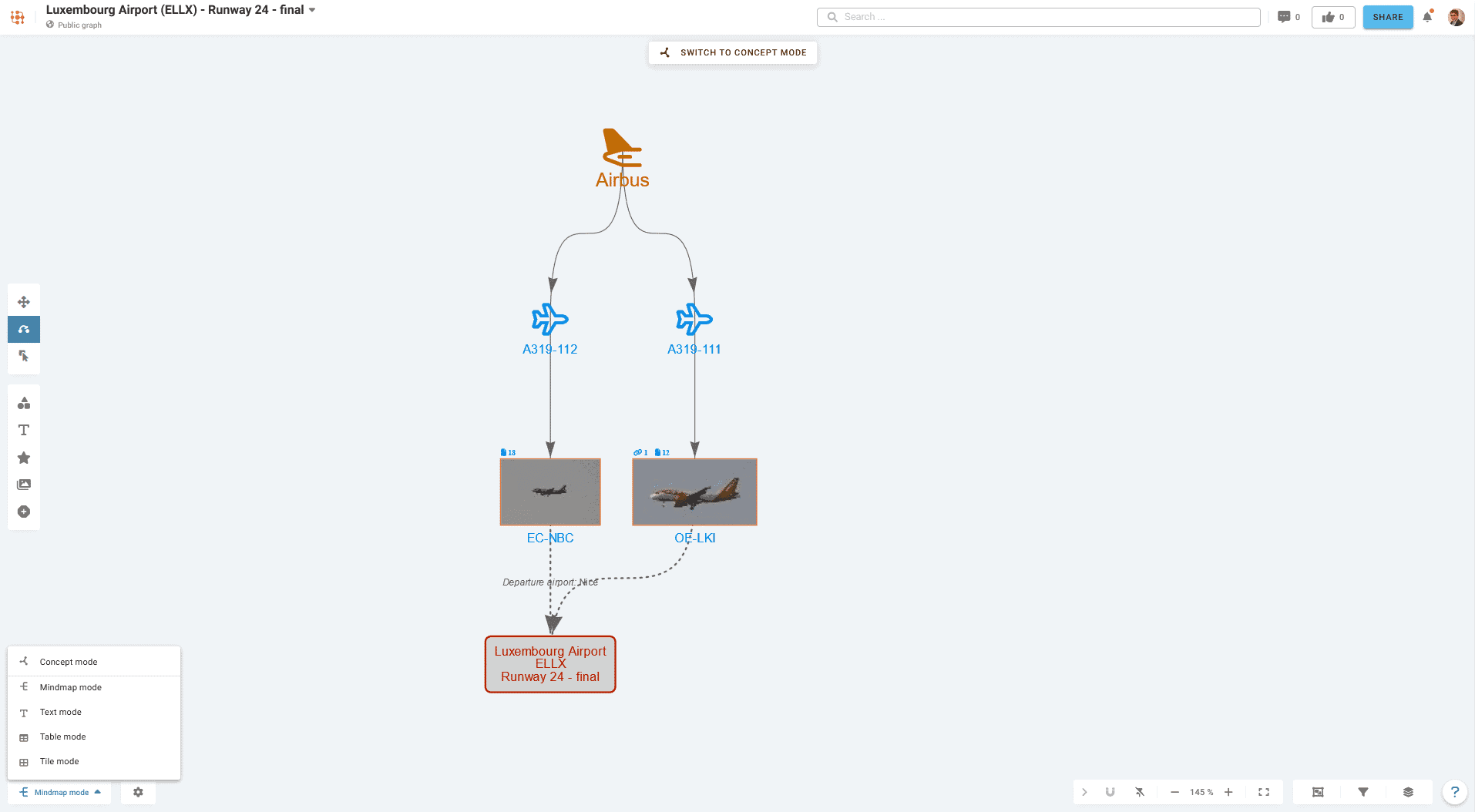
Task: Collapse the Mindmap mode selector
Action: (59, 792)
